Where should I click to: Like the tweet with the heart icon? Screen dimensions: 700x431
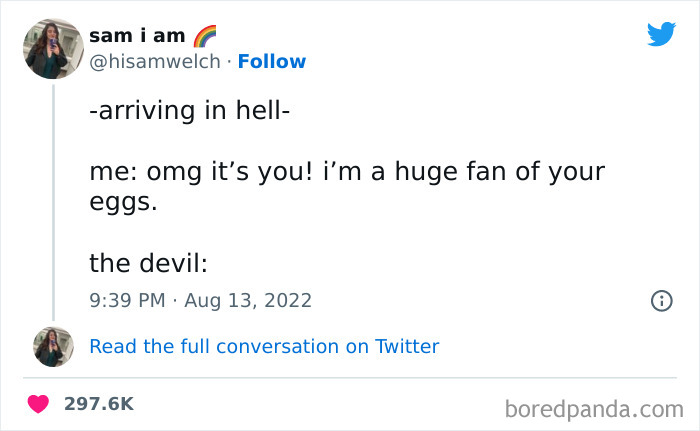(38, 404)
